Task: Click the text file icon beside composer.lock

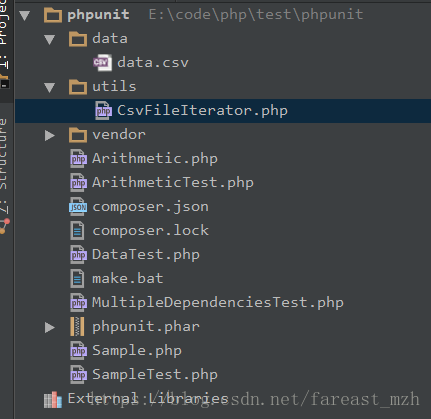Action: (77, 231)
